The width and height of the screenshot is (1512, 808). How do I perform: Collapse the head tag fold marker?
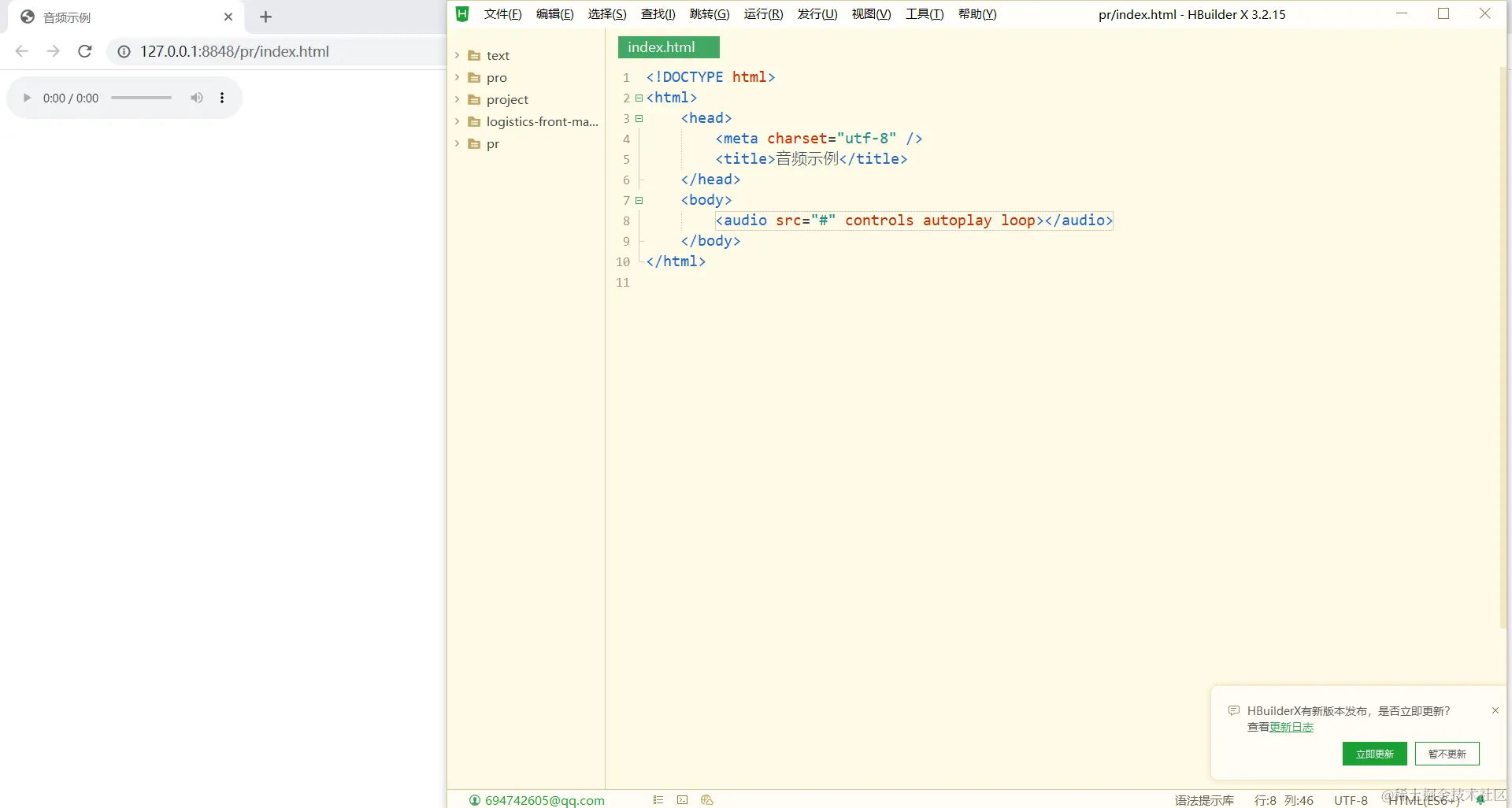pos(639,119)
